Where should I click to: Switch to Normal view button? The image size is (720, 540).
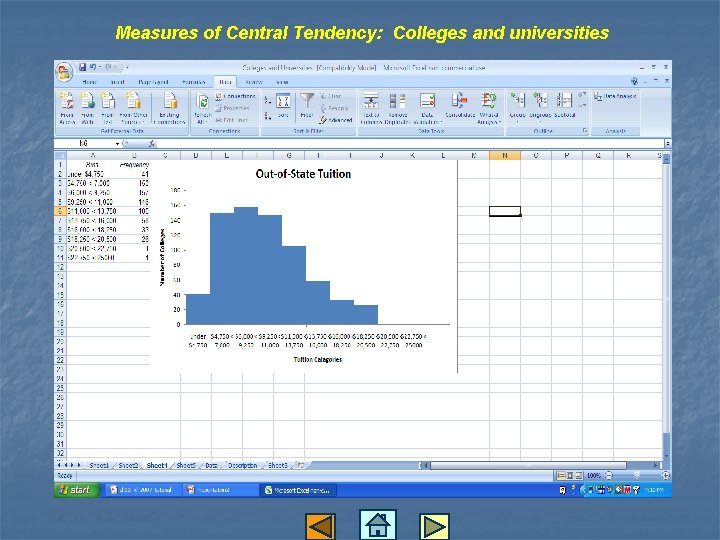(x=560, y=476)
